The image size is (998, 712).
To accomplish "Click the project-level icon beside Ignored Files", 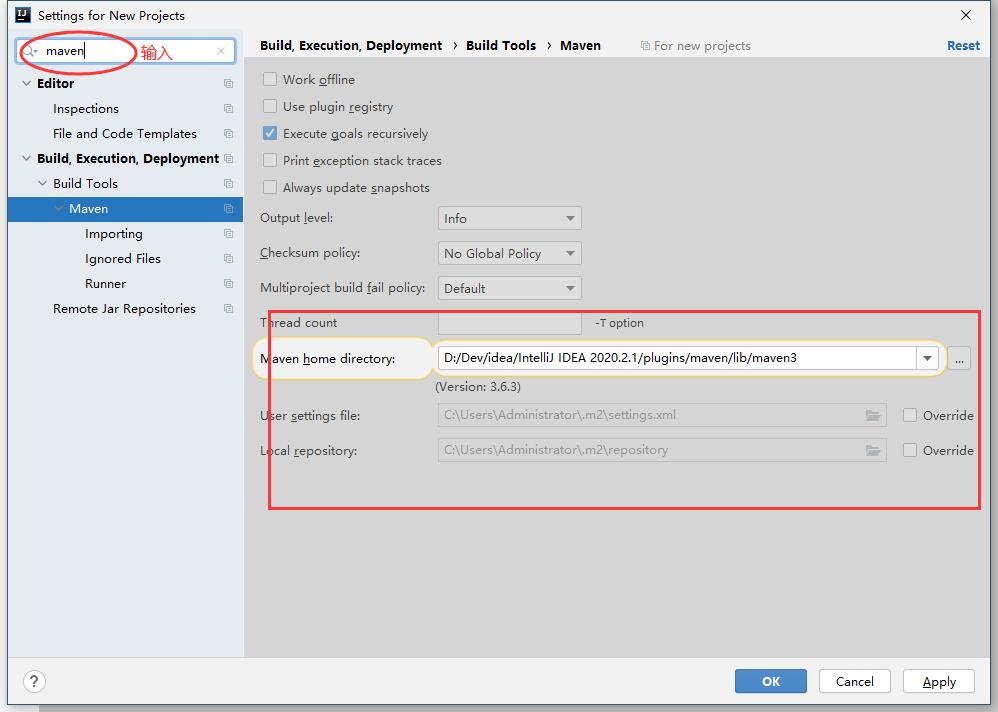I will click(228, 258).
